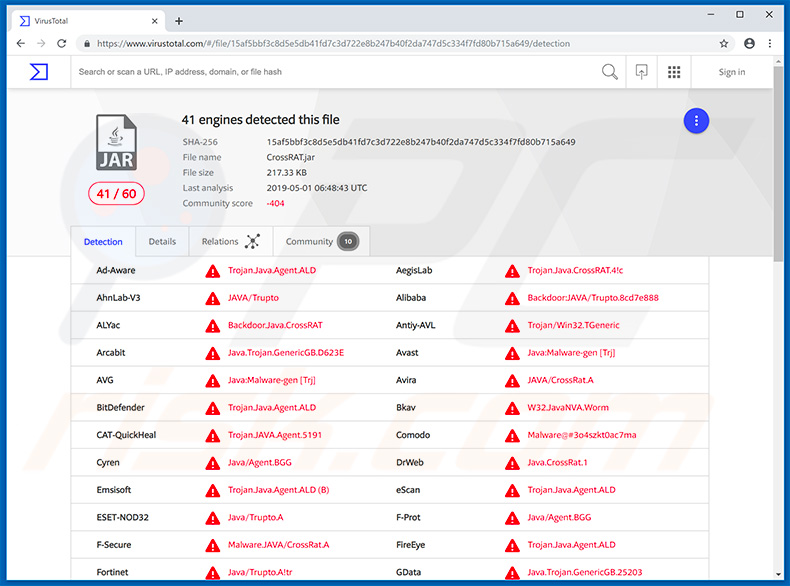Select the VirusTotal browser tab

click(x=88, y=21)
